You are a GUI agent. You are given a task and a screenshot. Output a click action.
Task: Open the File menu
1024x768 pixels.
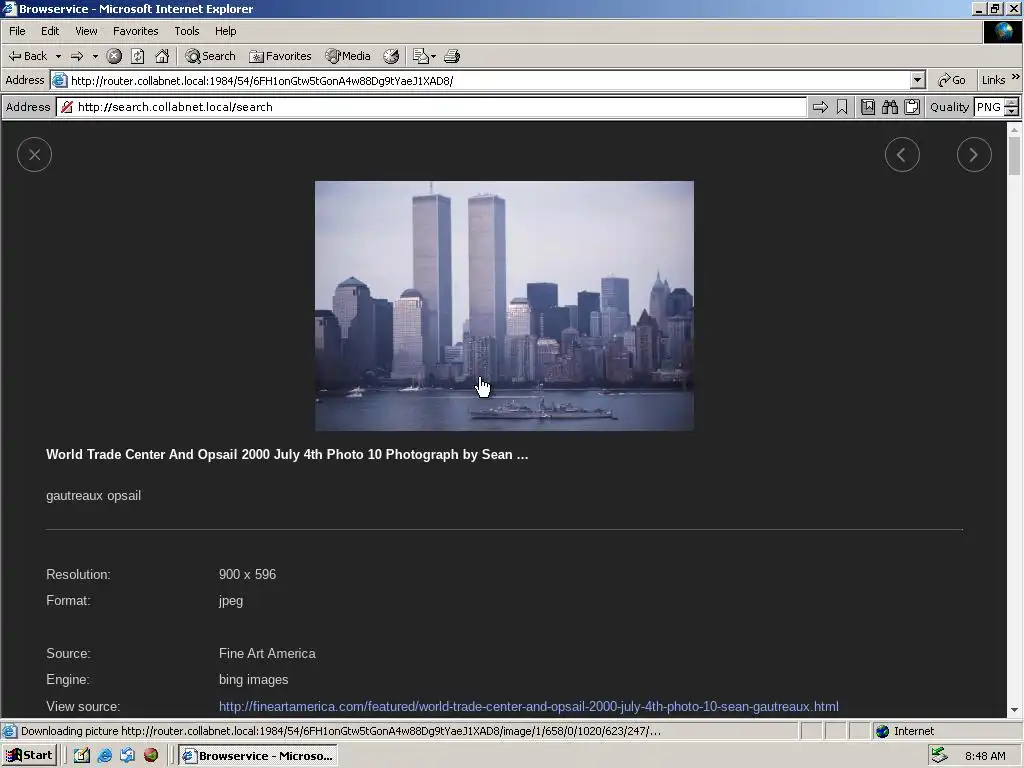click(x=17, y=31)
